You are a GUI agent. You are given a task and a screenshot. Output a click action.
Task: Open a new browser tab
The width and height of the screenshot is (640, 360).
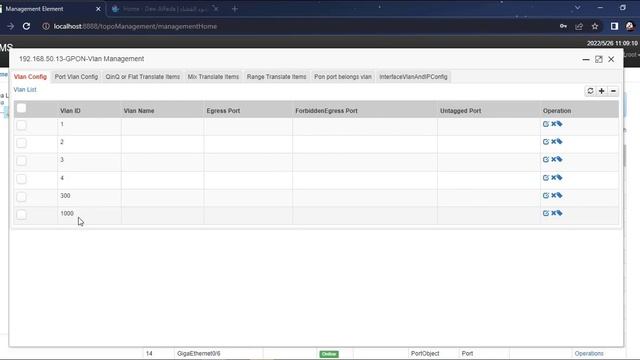[235, 9]
